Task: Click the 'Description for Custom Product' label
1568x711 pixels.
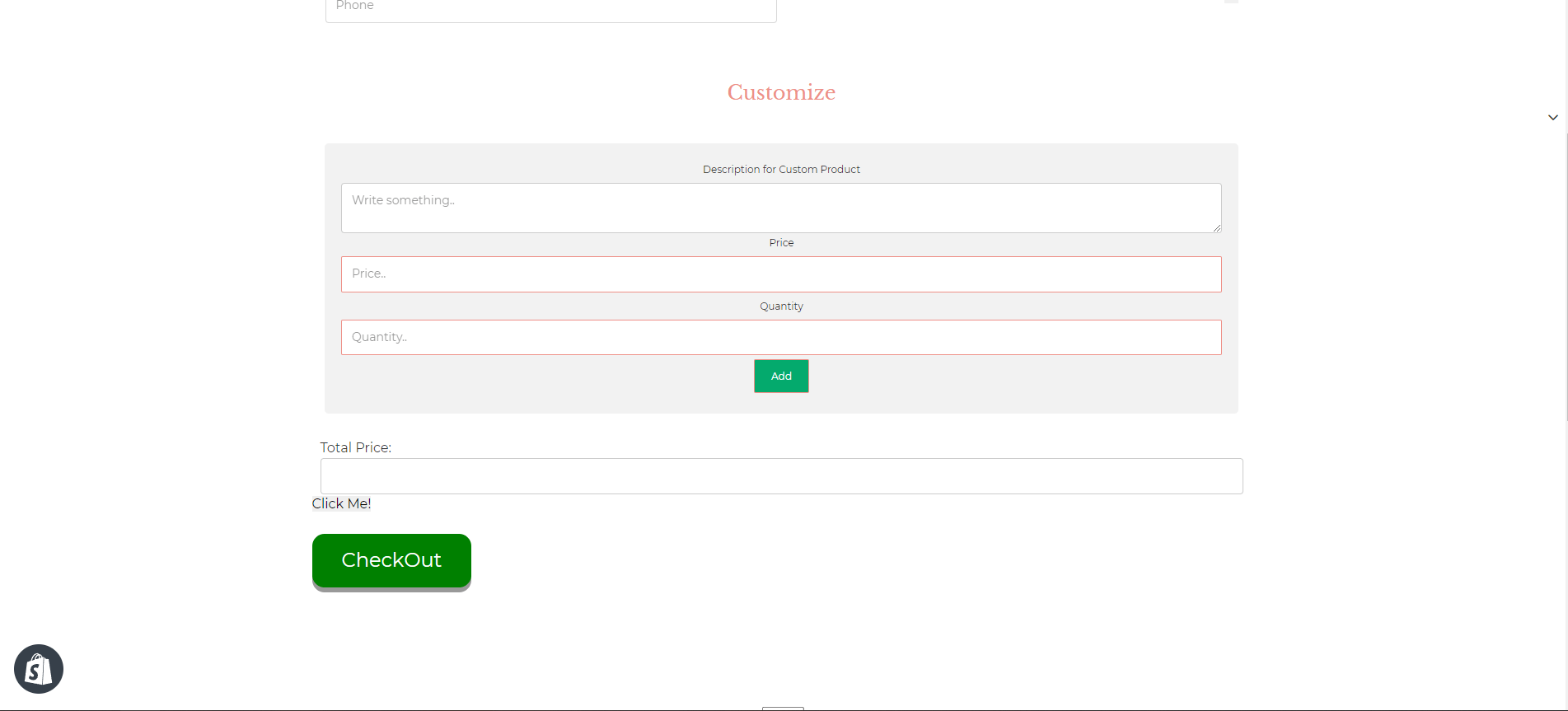Action: 781,170
